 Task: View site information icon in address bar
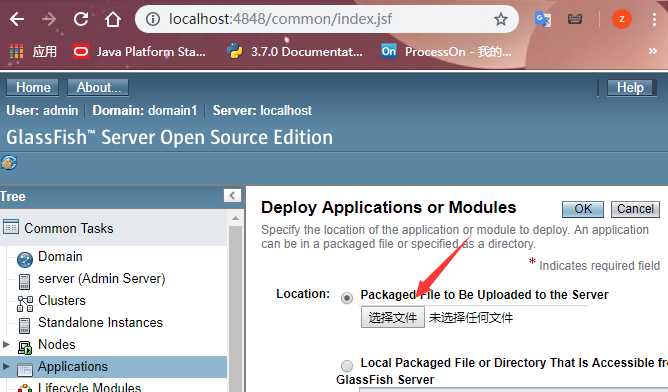(x=153, y=19)
